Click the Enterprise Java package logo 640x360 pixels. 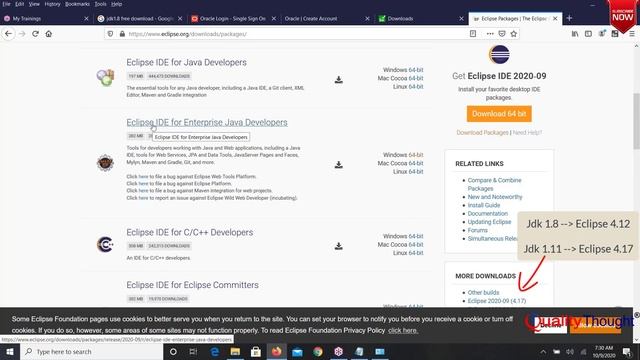[105, 163]
